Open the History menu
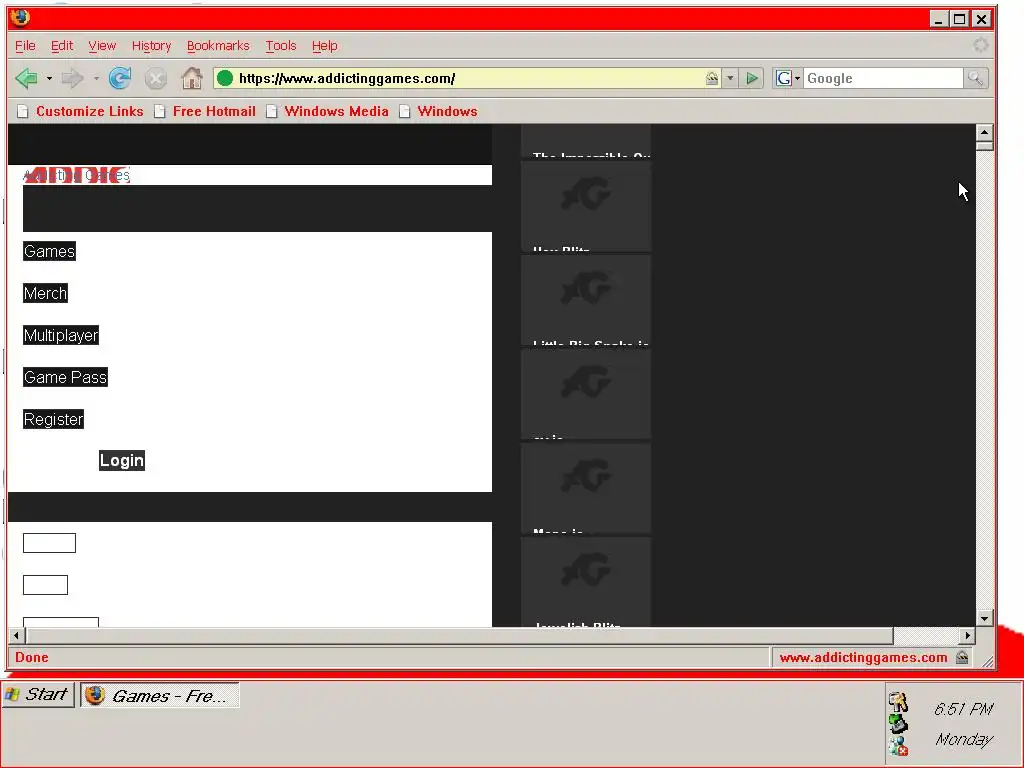 coord(152,46)
